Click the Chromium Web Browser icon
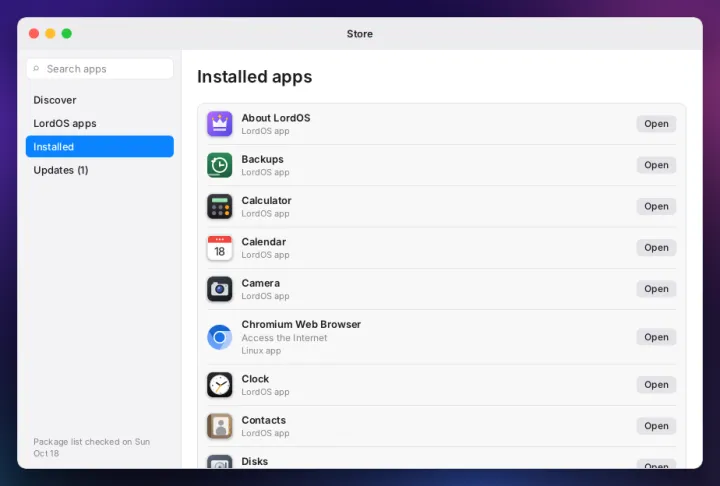 click(219, 337)
